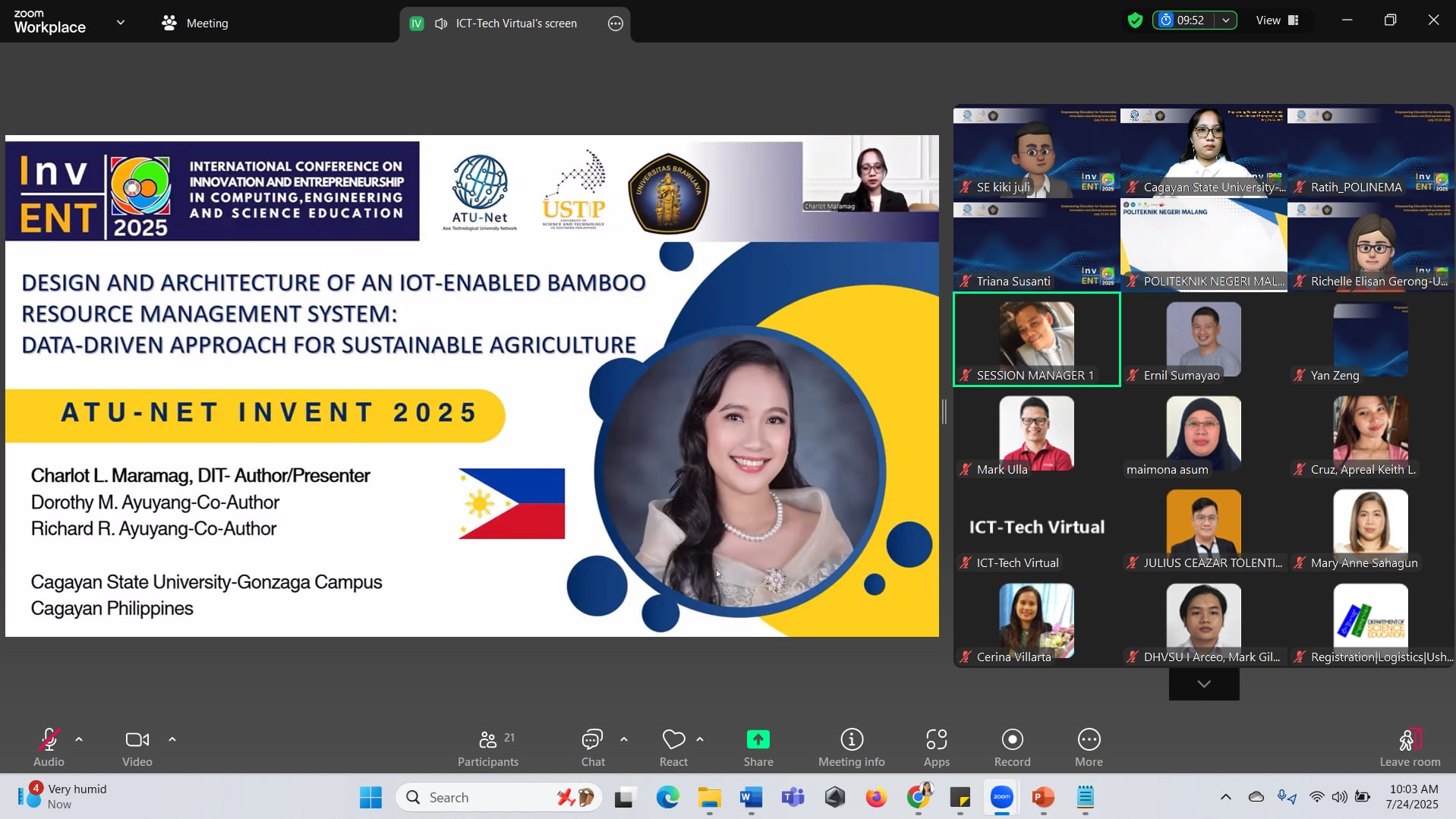Screen dimensions: 1456x819
Task: Select the Registration|Logistics|Ush... tile
Action: (1371, 621)
